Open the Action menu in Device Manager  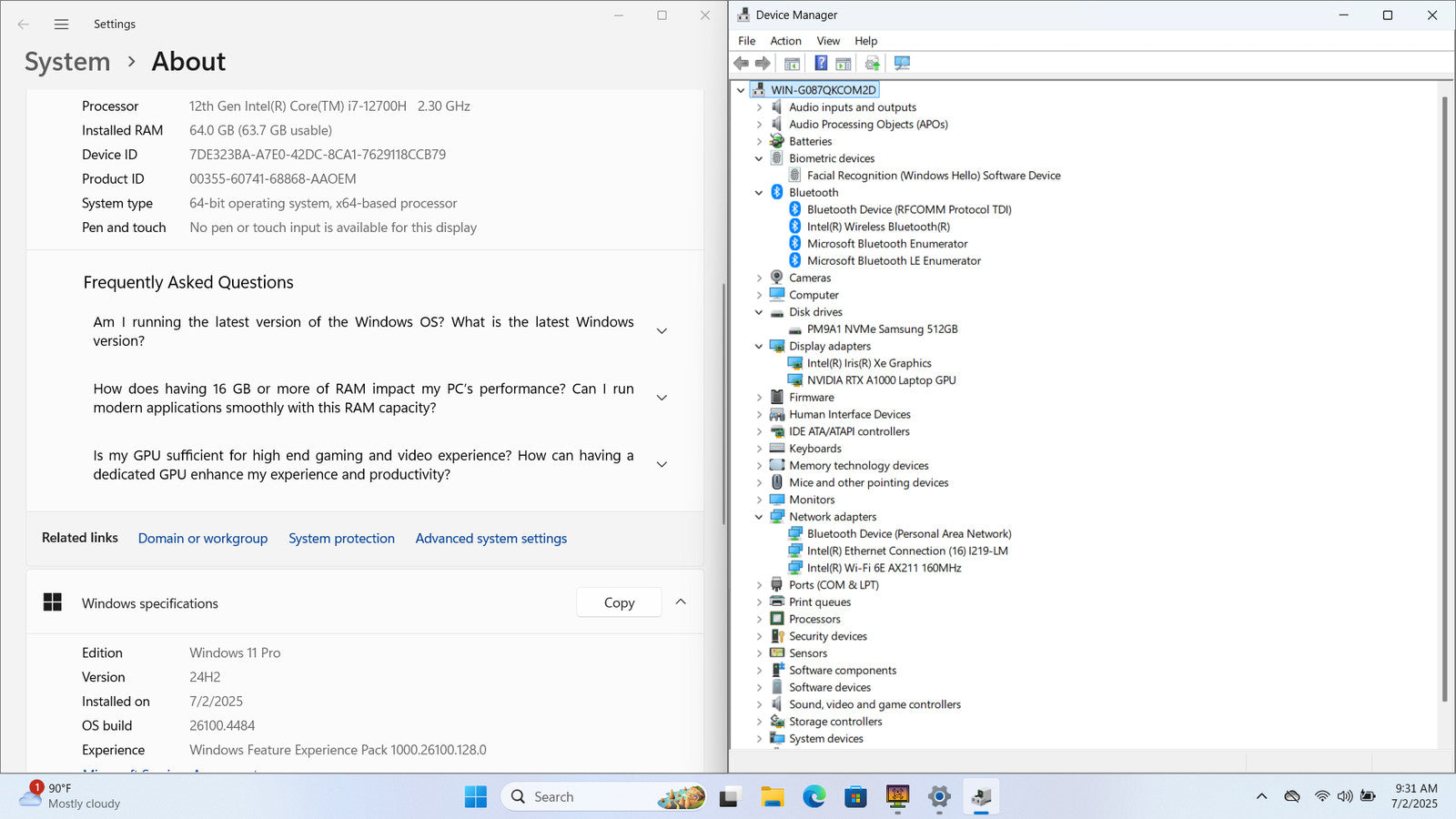point(786,41)
